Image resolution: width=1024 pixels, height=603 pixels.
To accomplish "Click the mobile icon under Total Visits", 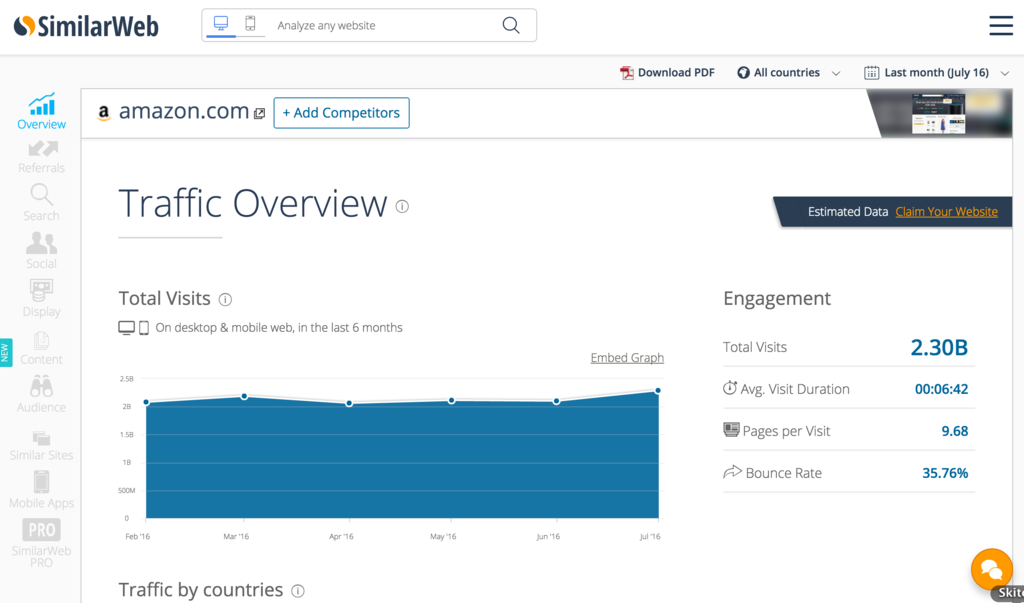I will coord(144,328).
